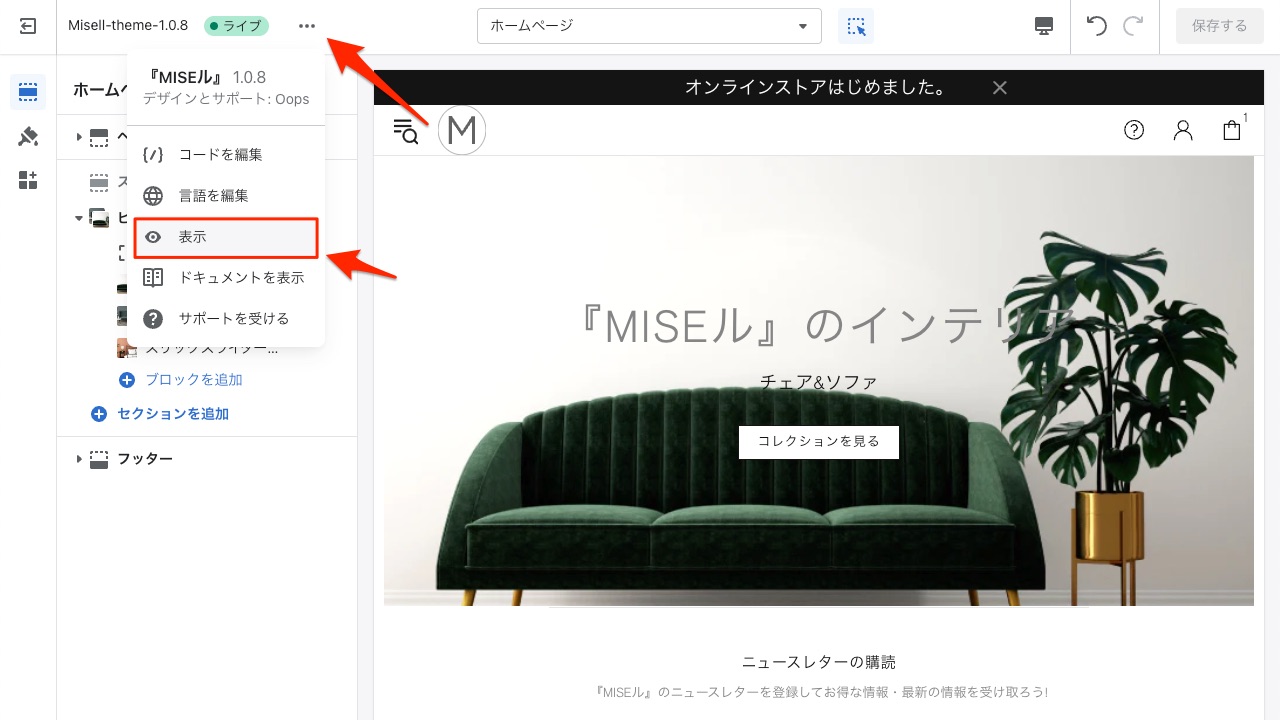
Task: Click the help question-mark icon in store header
Action: (x=1134, y=130)
